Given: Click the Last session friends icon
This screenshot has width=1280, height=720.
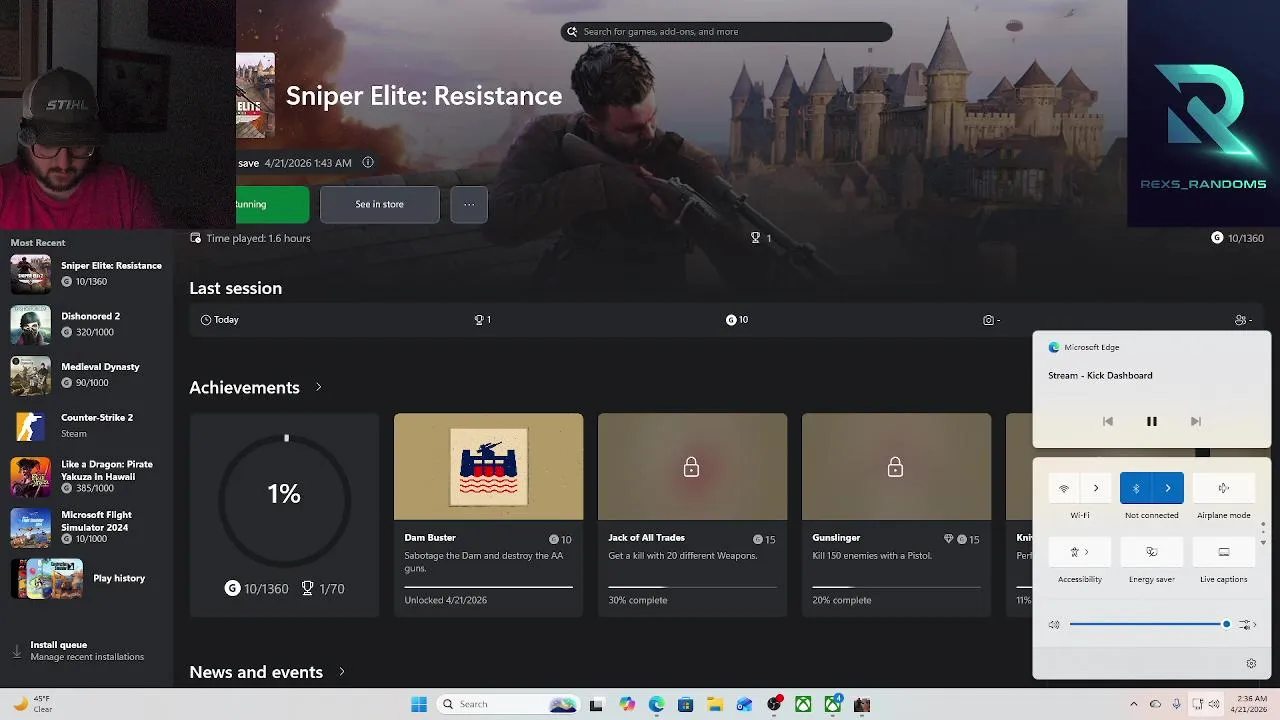Looking at the screenshot, I should point(1240,320).
